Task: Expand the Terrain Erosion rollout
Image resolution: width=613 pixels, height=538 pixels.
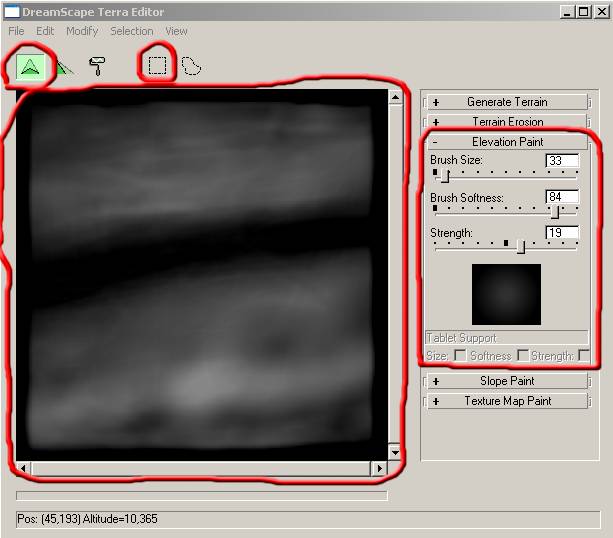Action: (507, 122)
